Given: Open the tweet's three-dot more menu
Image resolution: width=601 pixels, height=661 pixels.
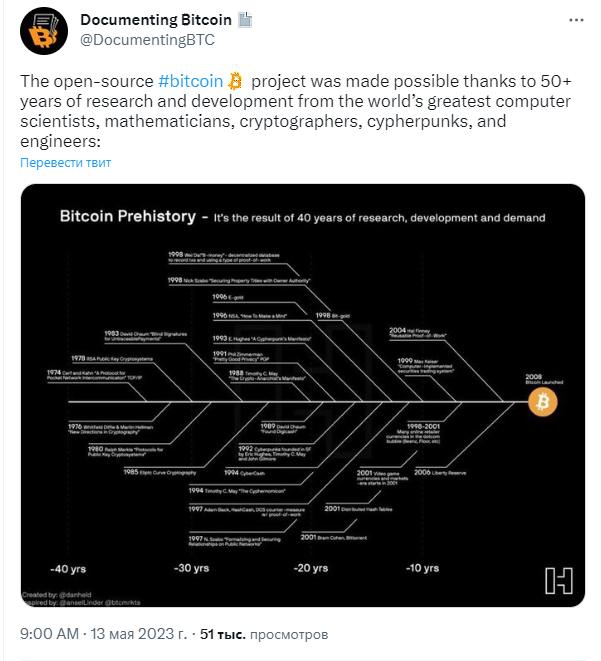Looking at the screenshot, I should [576, 20].
